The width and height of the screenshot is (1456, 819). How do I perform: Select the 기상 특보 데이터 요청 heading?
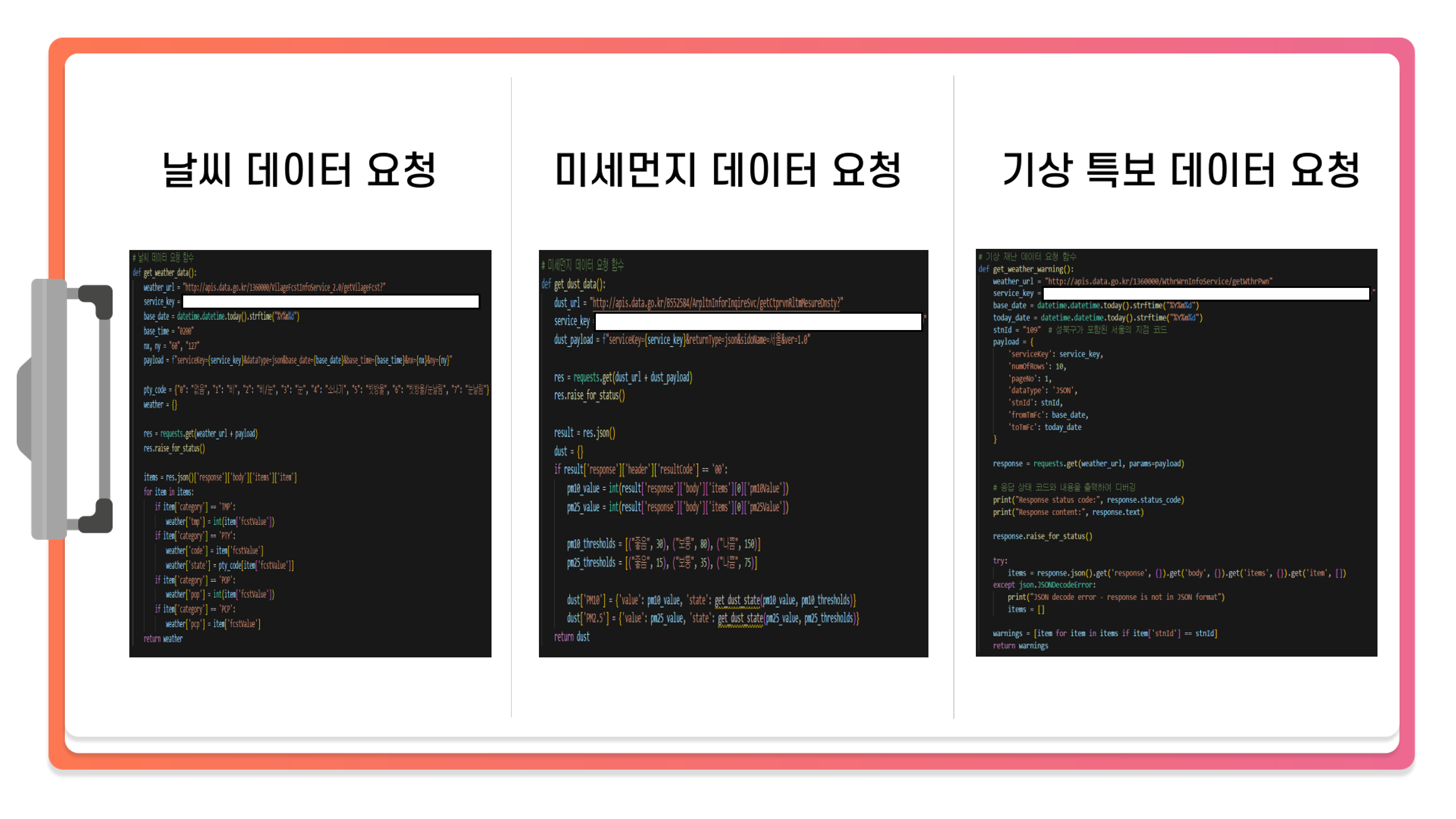(x=1181, y=170)
